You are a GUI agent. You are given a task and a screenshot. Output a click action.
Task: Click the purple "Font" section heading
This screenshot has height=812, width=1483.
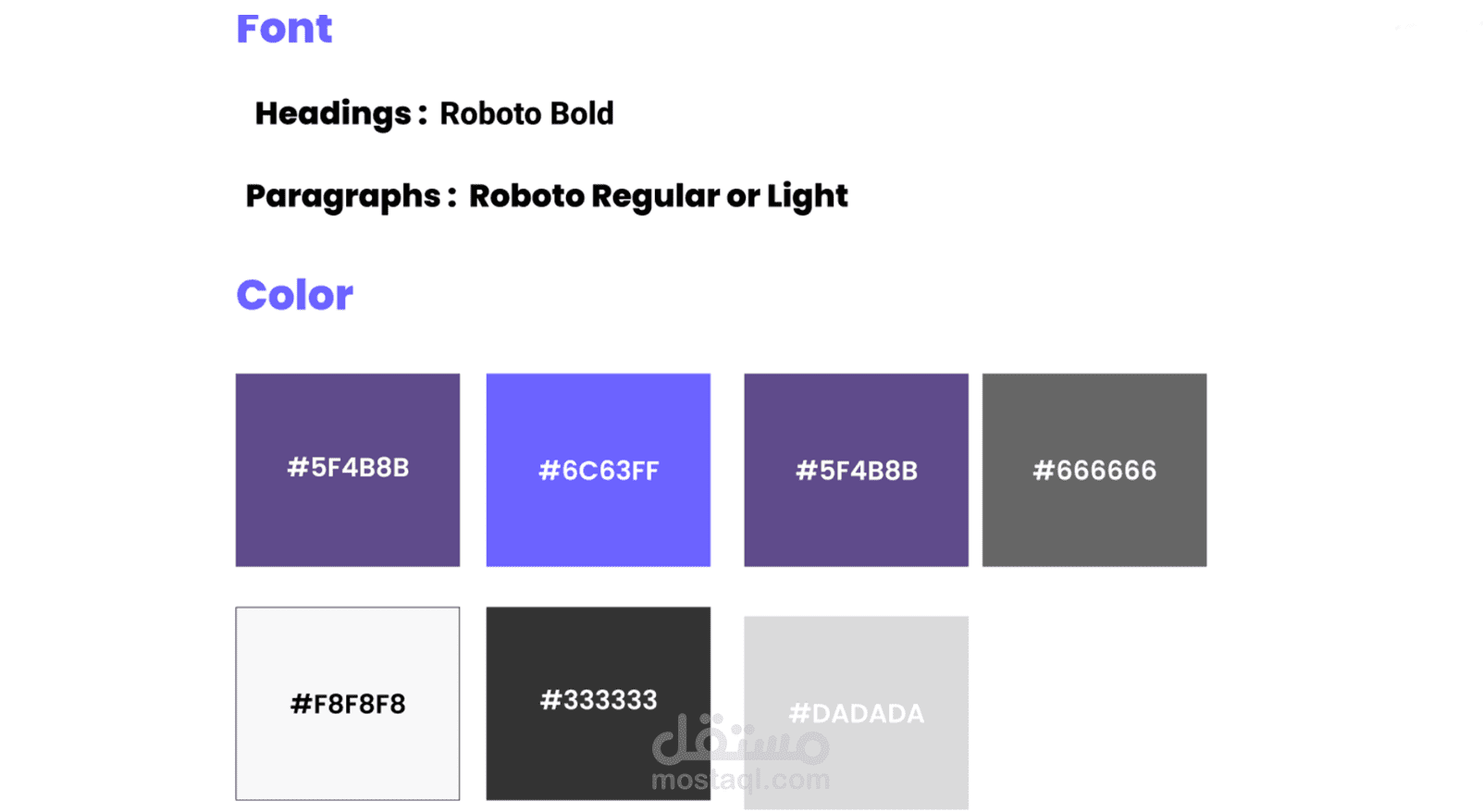coord(284,29)
